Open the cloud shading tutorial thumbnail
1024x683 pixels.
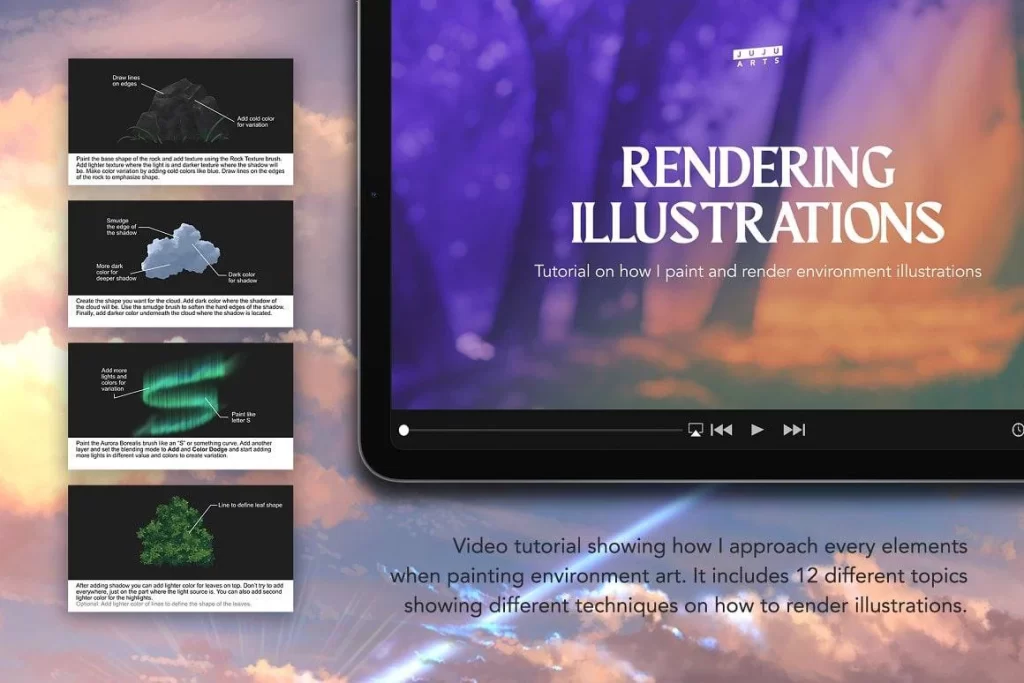click(x=180, y=262)
